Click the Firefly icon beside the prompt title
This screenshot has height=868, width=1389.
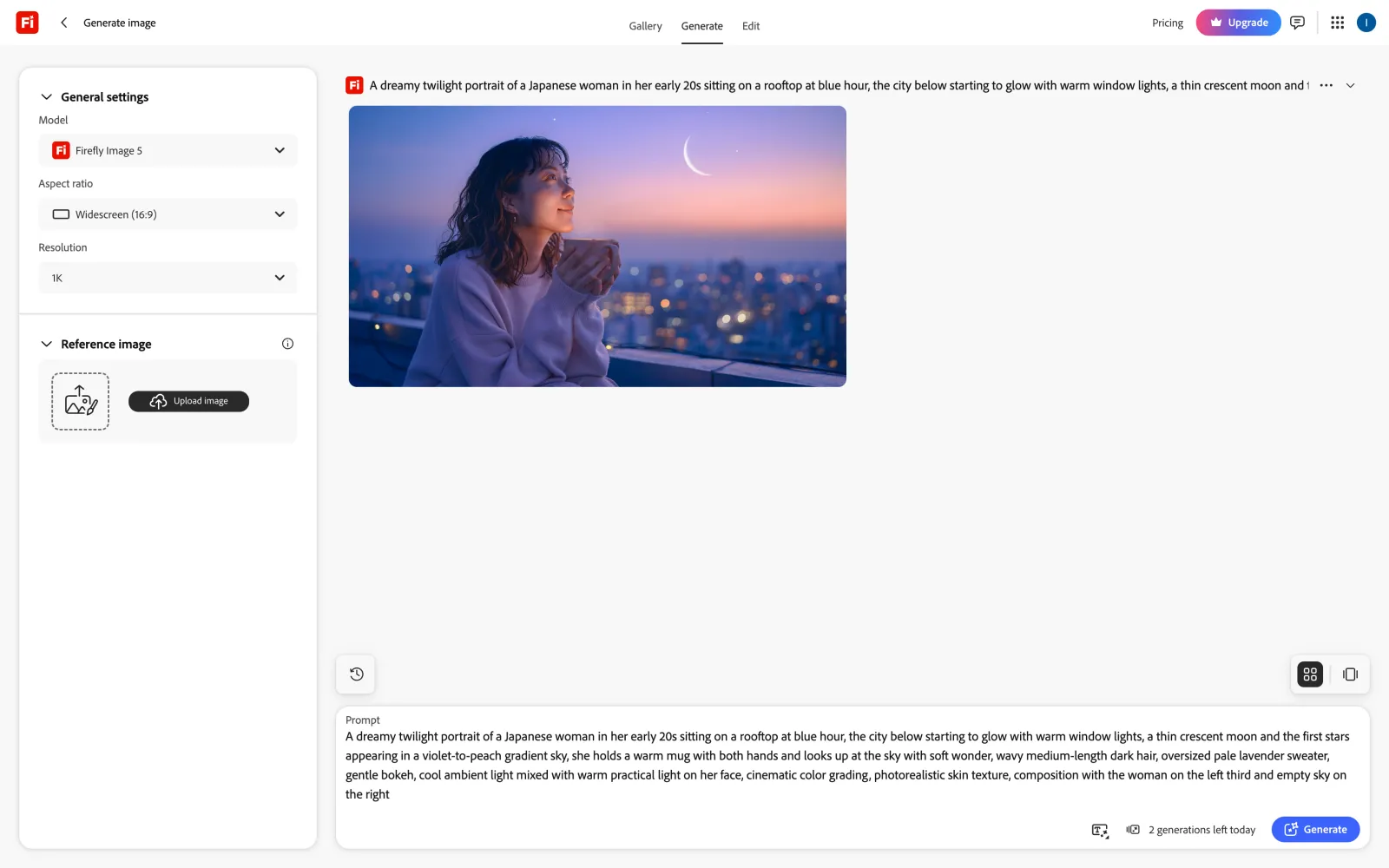(x=354, y=85)
